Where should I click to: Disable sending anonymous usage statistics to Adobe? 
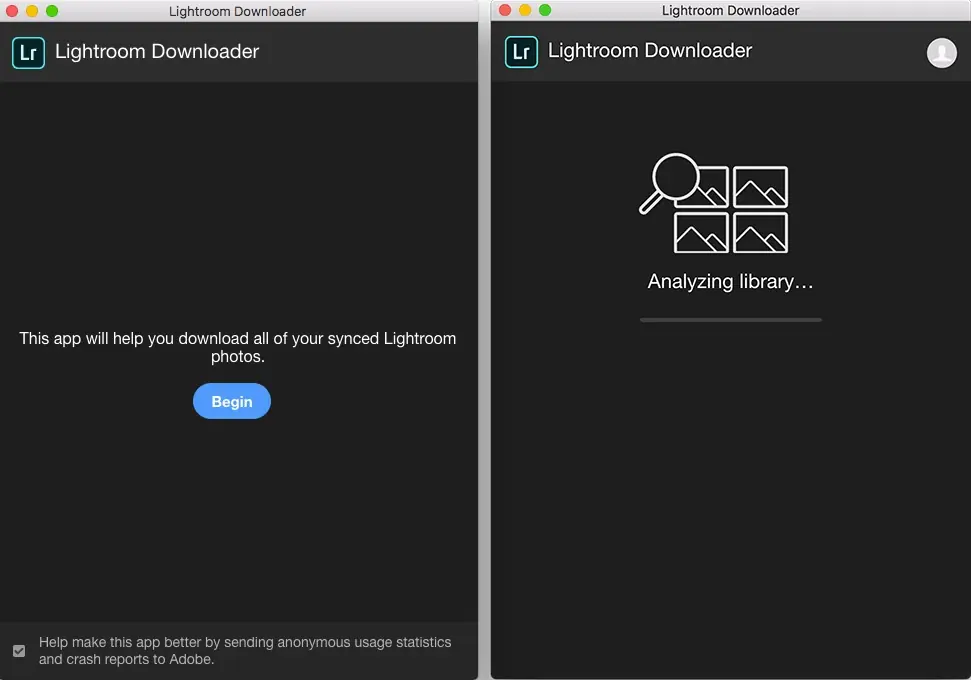pyautogui.click(x=17, y=649)
